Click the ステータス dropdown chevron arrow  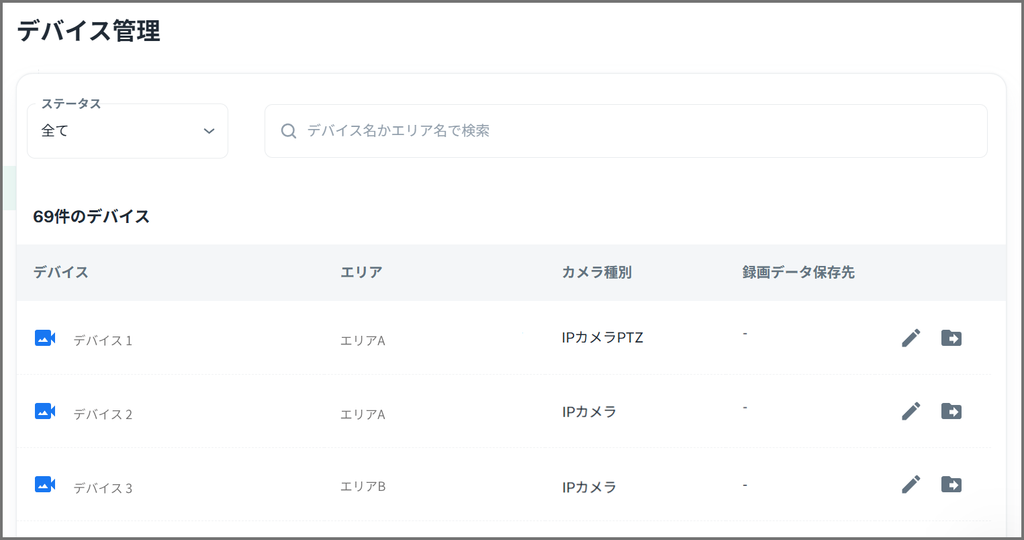209,131
